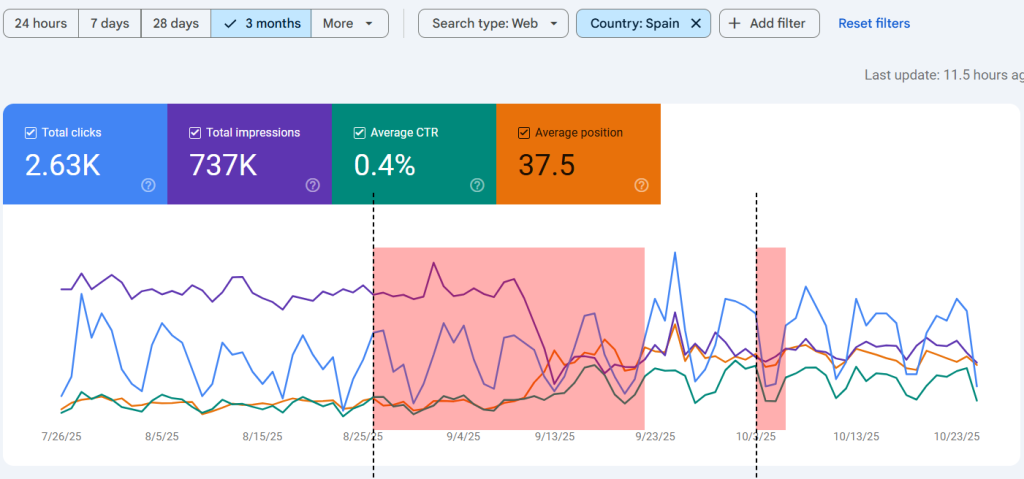1024x479 pixels.
Task: Remove the Country: Spain filter via X
Action: [x=696, y=23]
